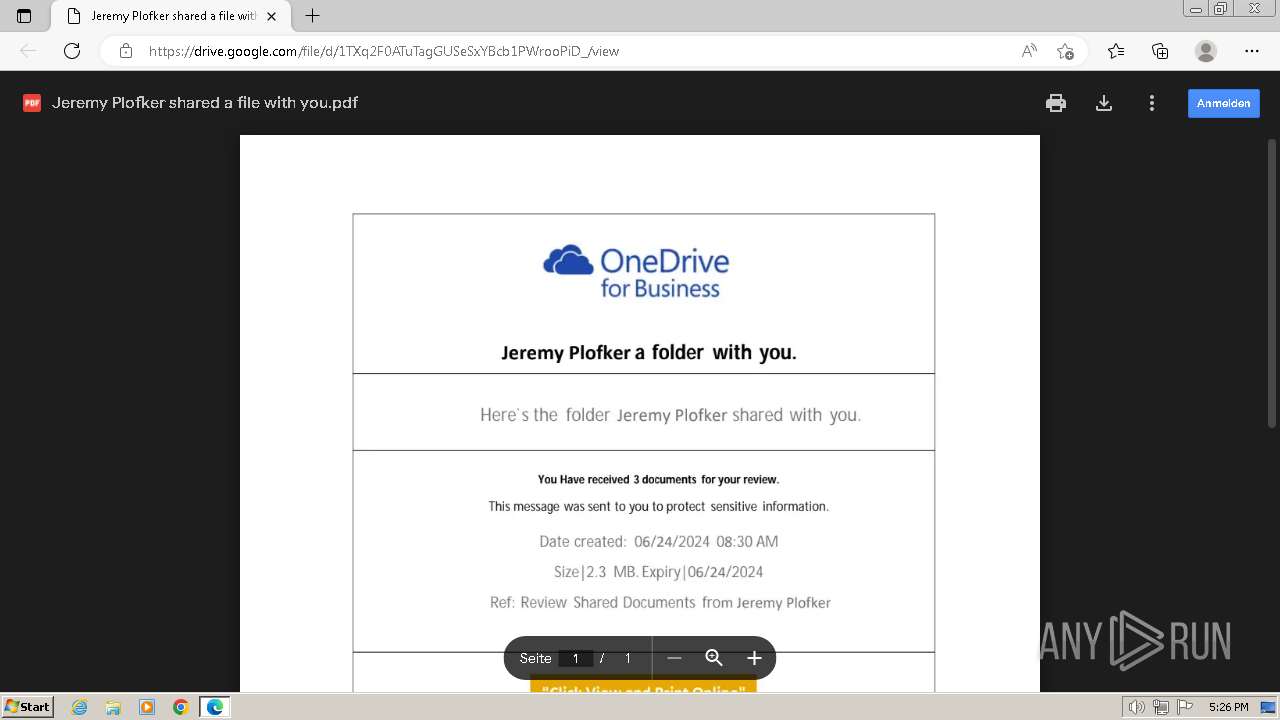The image size is (1280, 720).
Task: Add this page to favorites
Action: 1065,51
